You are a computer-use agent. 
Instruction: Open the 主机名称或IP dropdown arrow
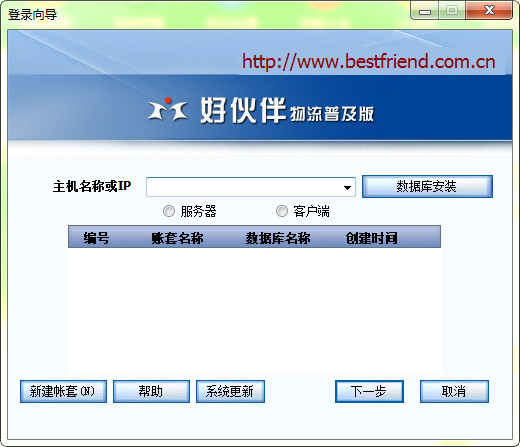347,188
